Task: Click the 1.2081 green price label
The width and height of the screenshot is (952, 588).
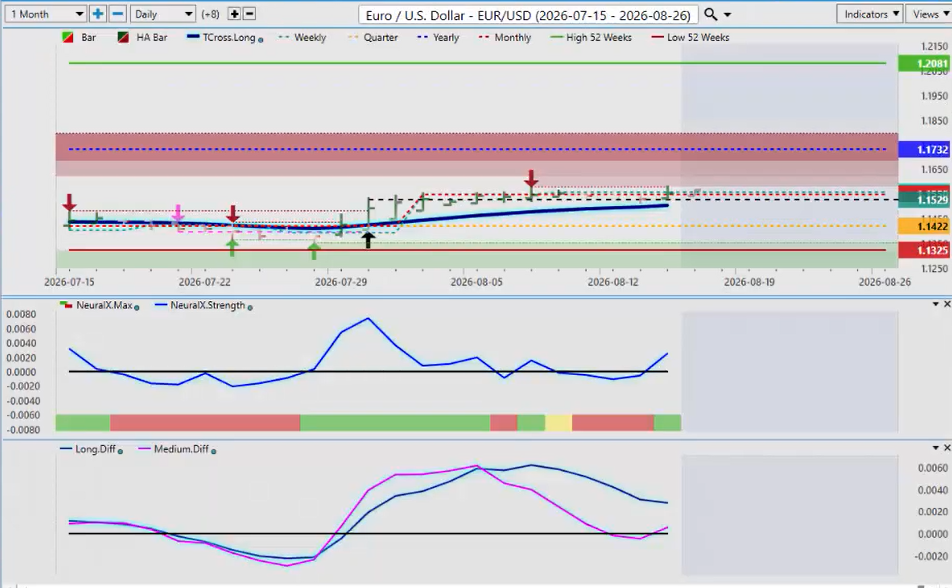Action: (x=923, y=63)
